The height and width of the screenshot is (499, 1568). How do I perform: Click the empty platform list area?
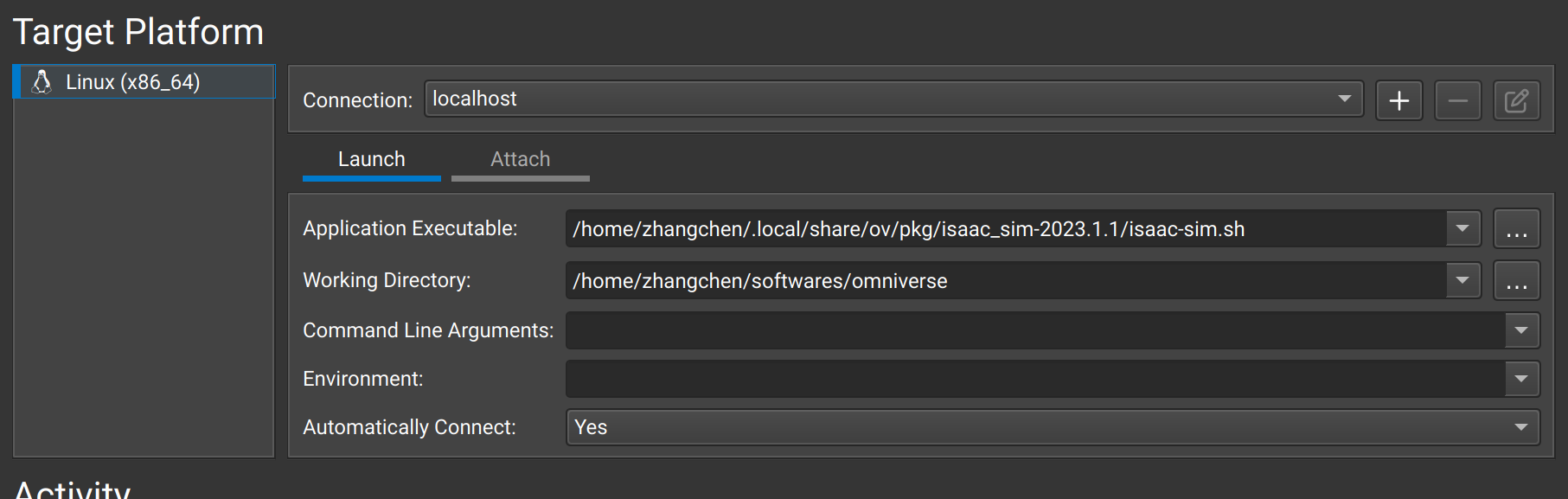pos(144,277)
